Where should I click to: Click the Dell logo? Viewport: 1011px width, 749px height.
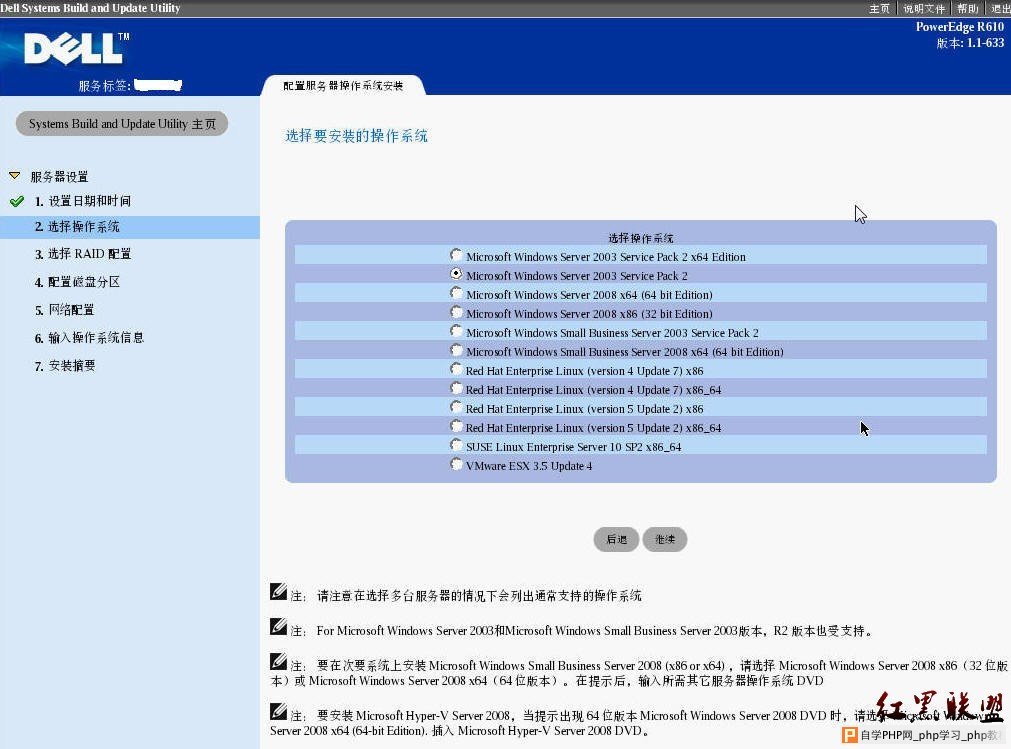pyautogui.click(x=76, y=48)
